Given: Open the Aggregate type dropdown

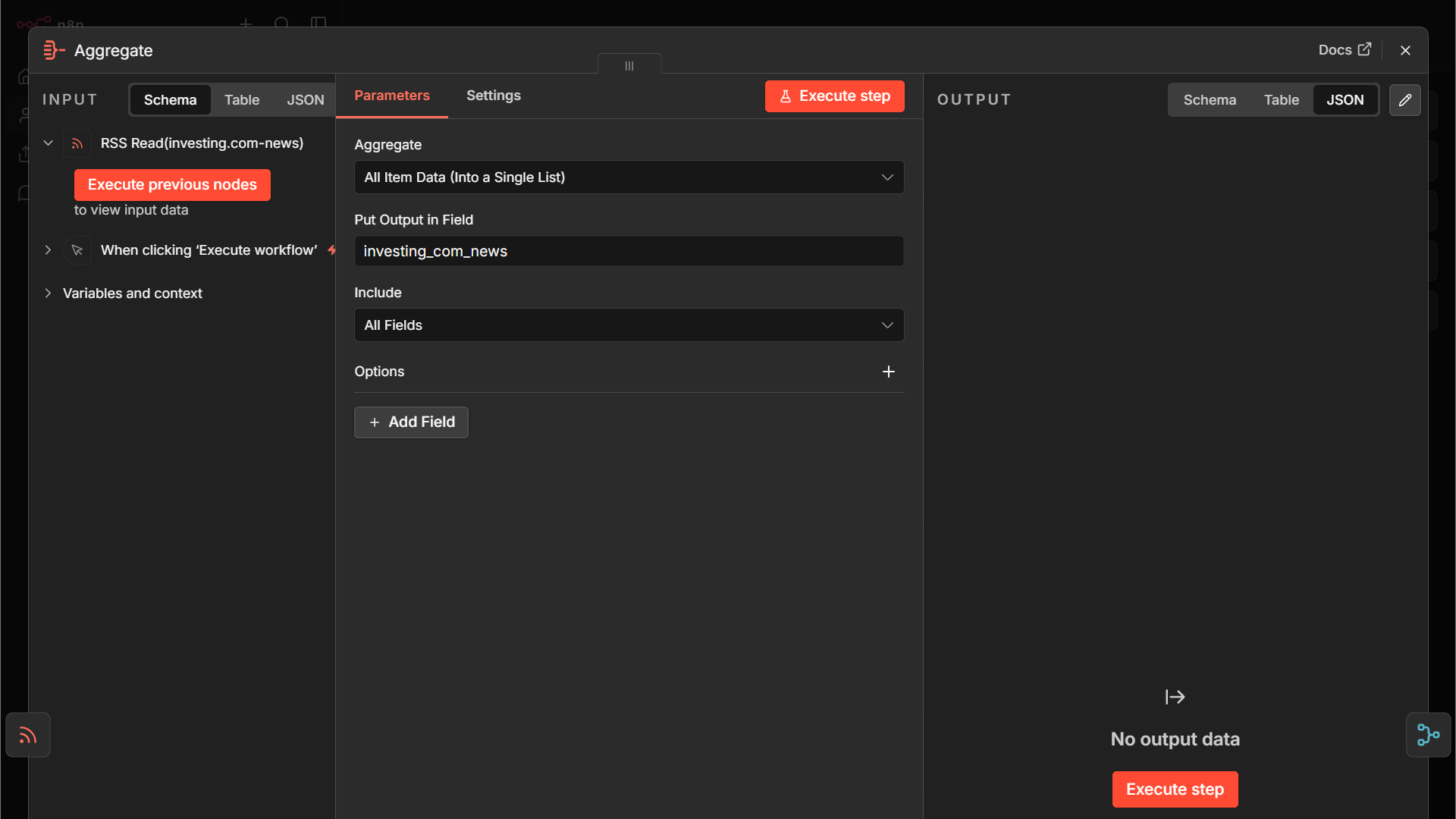Looking at the screenshot, I should coord(629,177).
